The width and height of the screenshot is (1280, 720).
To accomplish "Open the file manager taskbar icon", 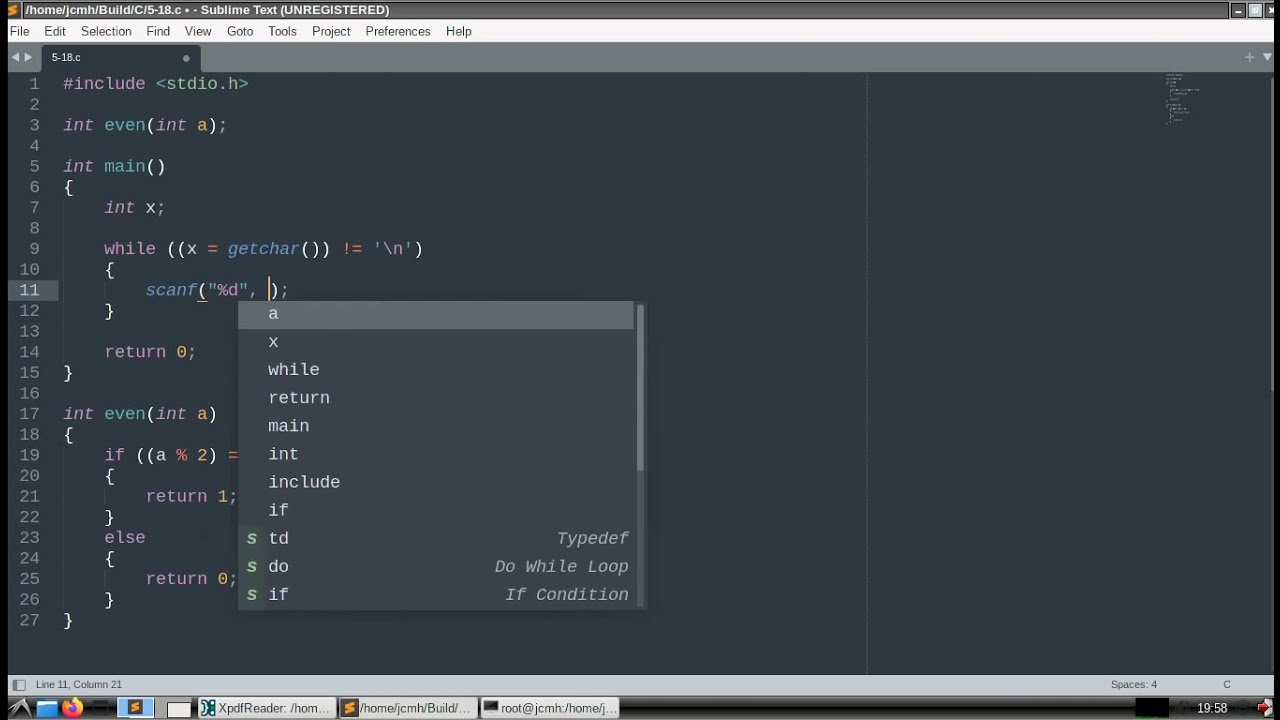I will coord(47,708).
